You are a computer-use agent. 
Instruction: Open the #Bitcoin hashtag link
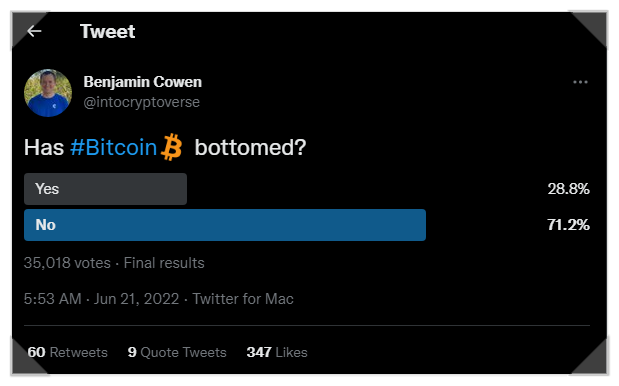[x=114, y=148]
